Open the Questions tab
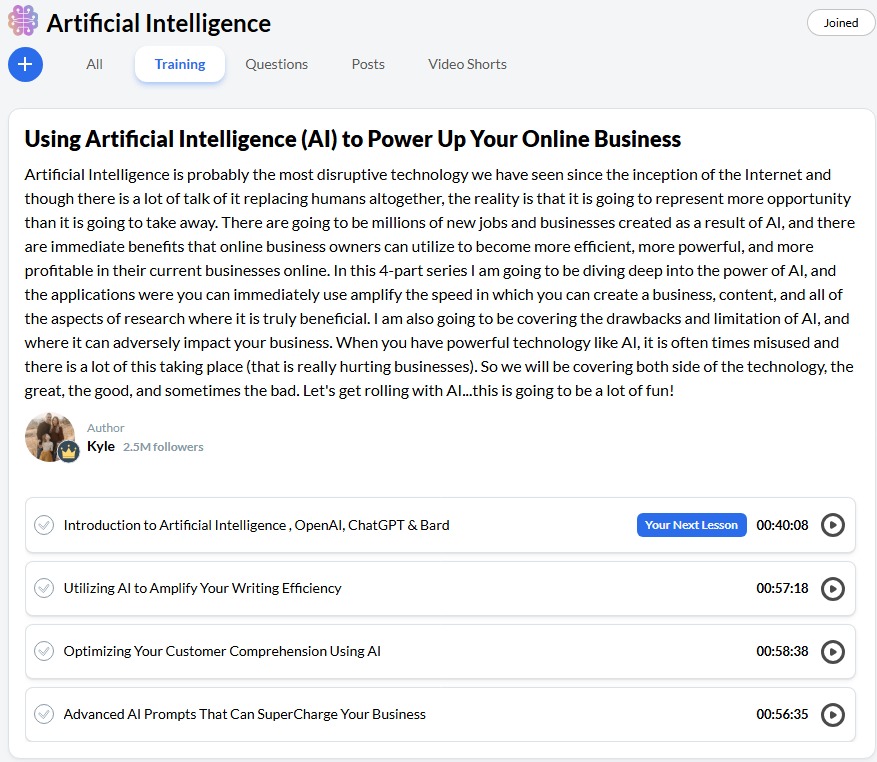 [276, 64]
